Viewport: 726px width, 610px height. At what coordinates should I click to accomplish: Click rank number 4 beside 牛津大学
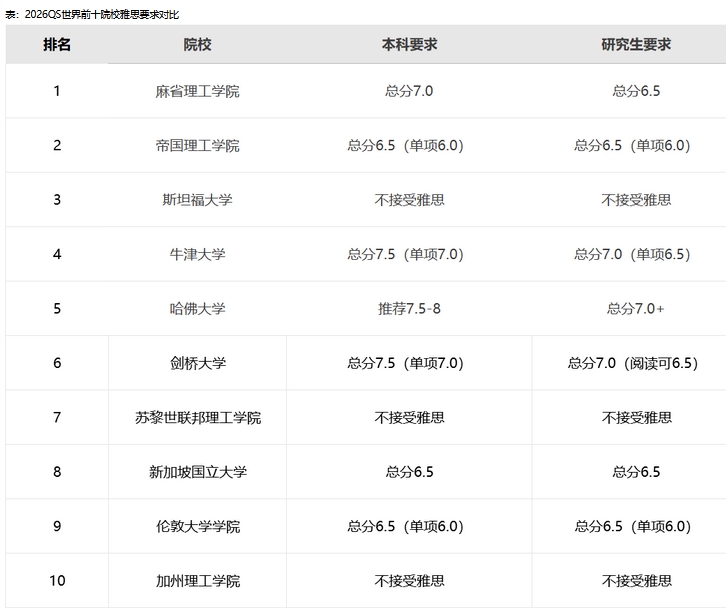(x=57, y=254)
